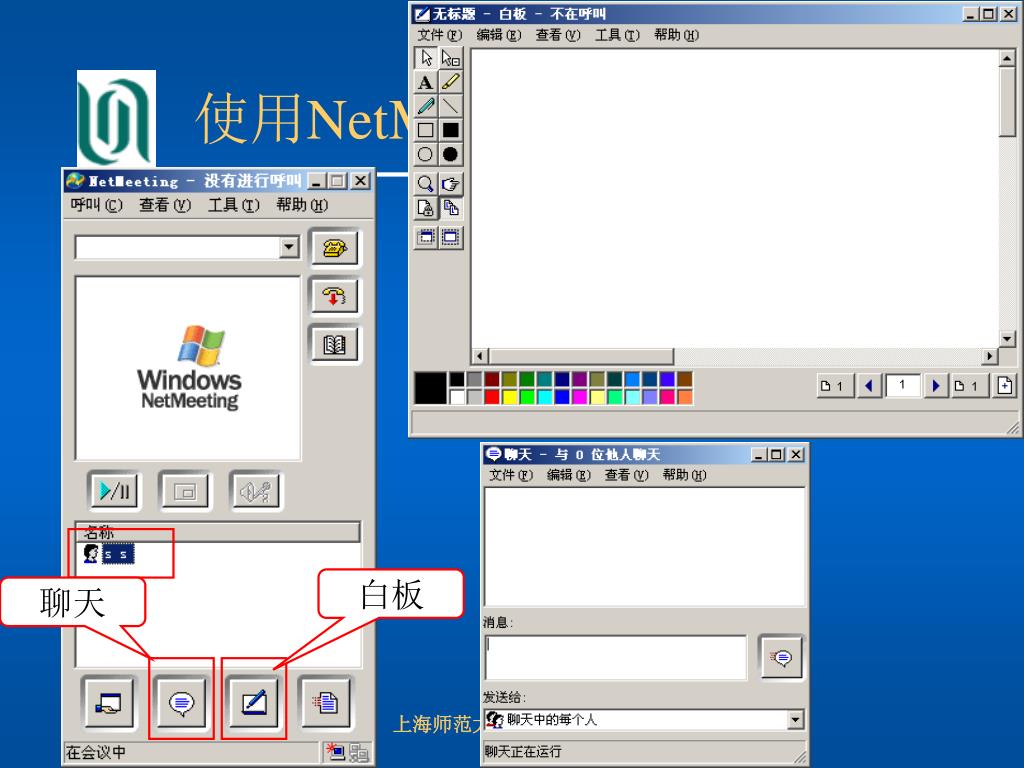
Task: Pick the orange swatch in Whiteboard palette
Action: (x=684, y=396)
